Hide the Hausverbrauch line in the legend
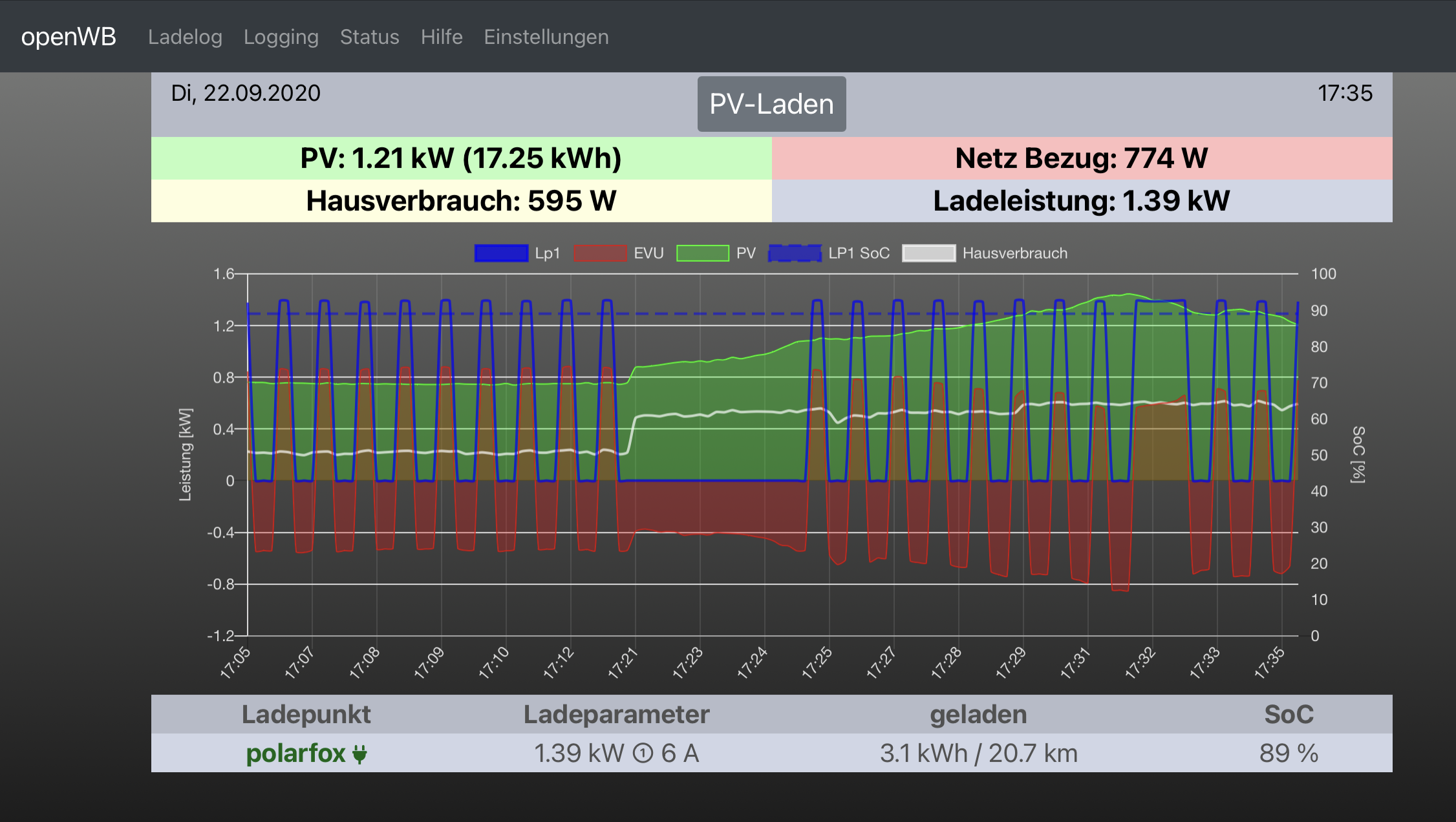 click(928, 253)
